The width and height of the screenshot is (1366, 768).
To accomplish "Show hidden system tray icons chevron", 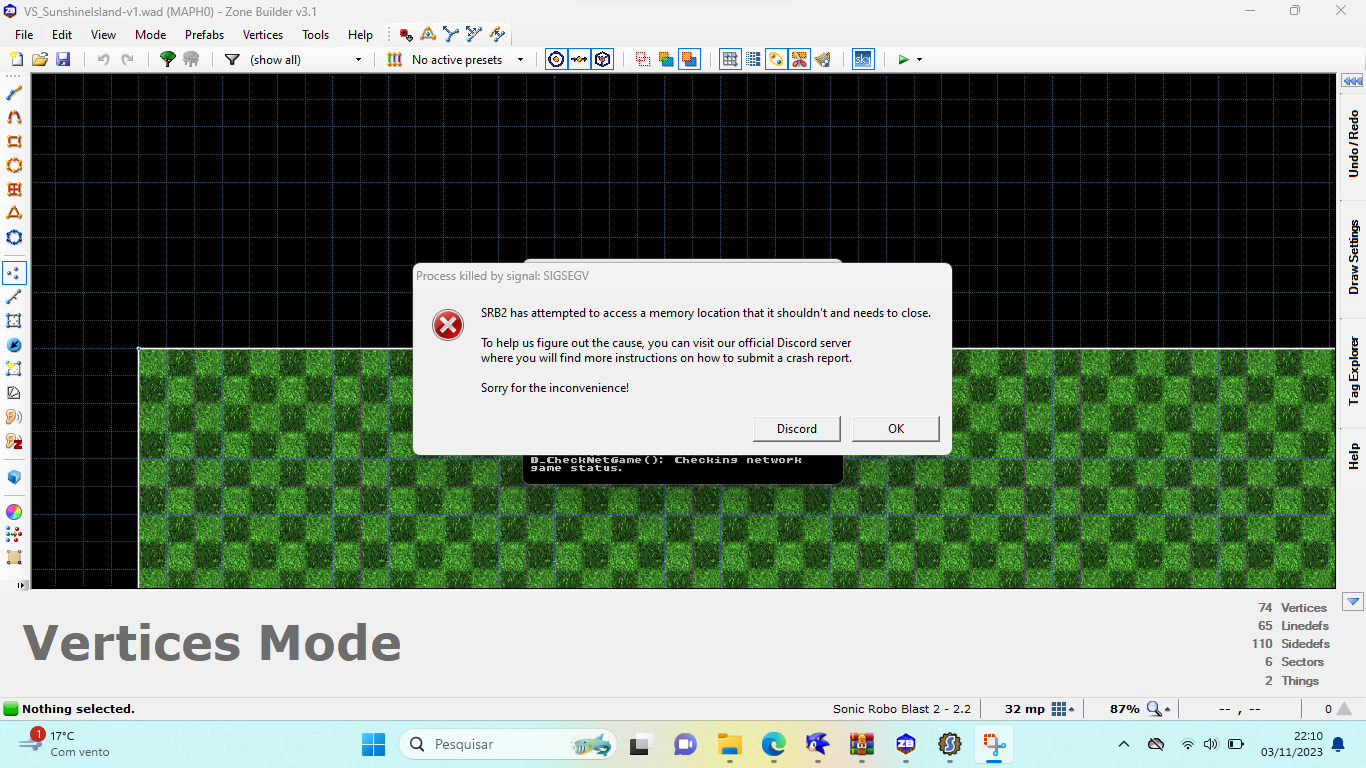I will click(1124, 744).
